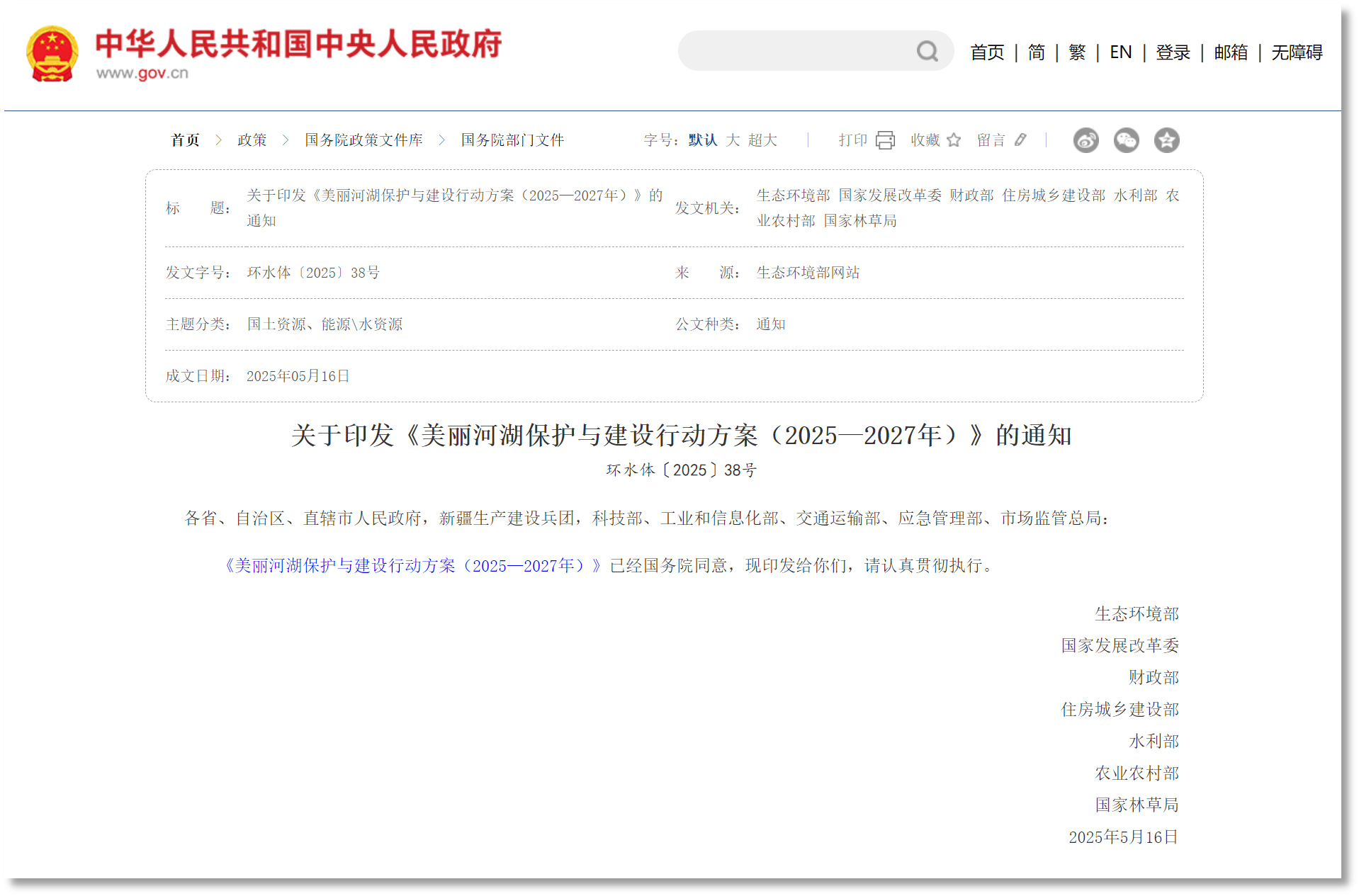Click in the site search field
1359x896 pixels.
pos(794,51)
